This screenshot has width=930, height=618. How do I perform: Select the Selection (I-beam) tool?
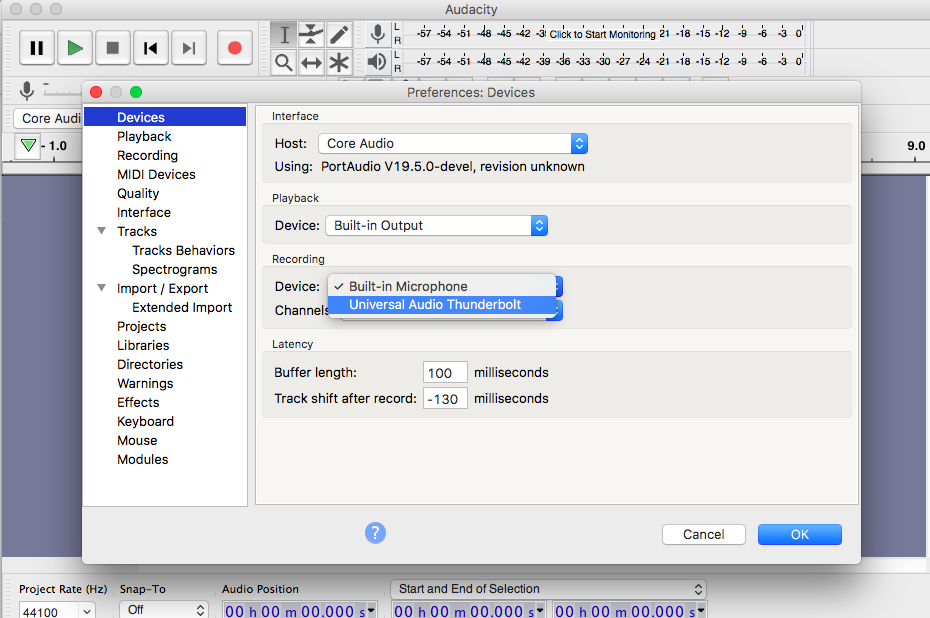pyautogui.click(x=284, y=35)
